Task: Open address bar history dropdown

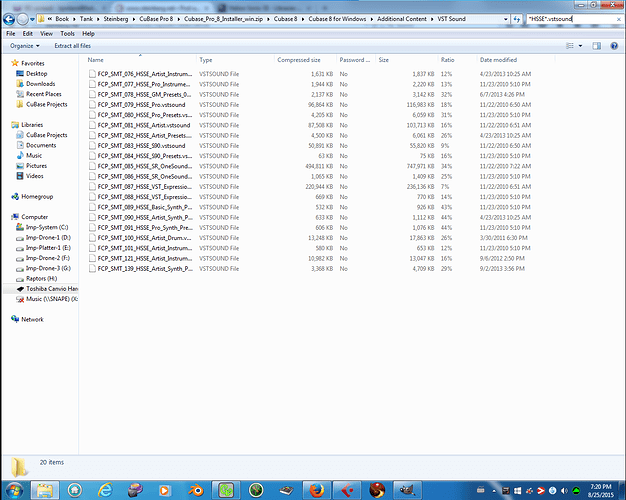Action: coord(505,19)
